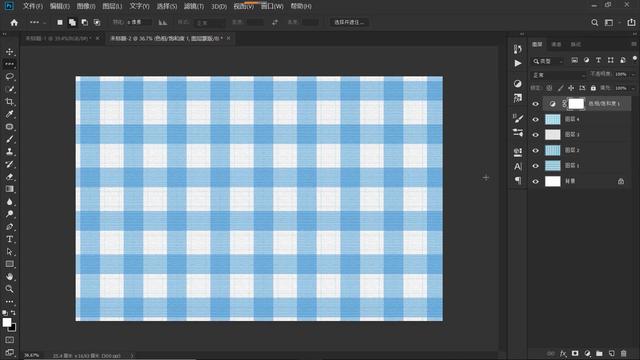Toggle lock all padlock in Layers panel
The width and height of the screenshot is (640, 360).
593,88
